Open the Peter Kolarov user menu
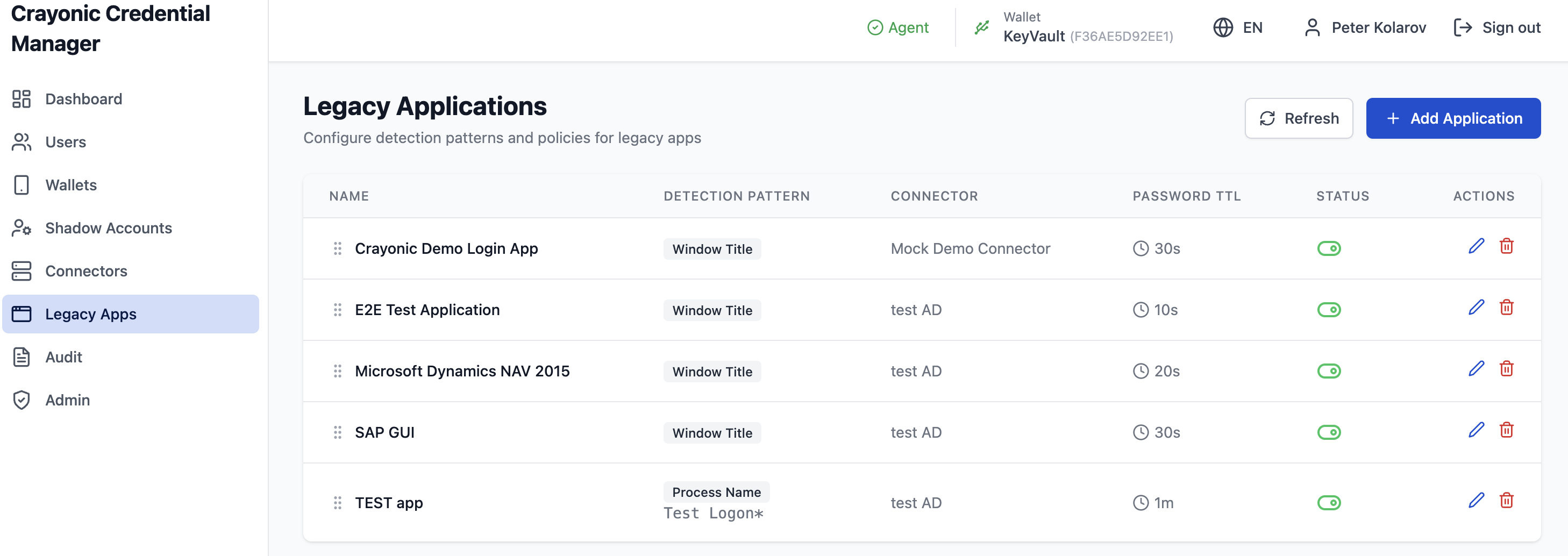 pos(1365,27)
